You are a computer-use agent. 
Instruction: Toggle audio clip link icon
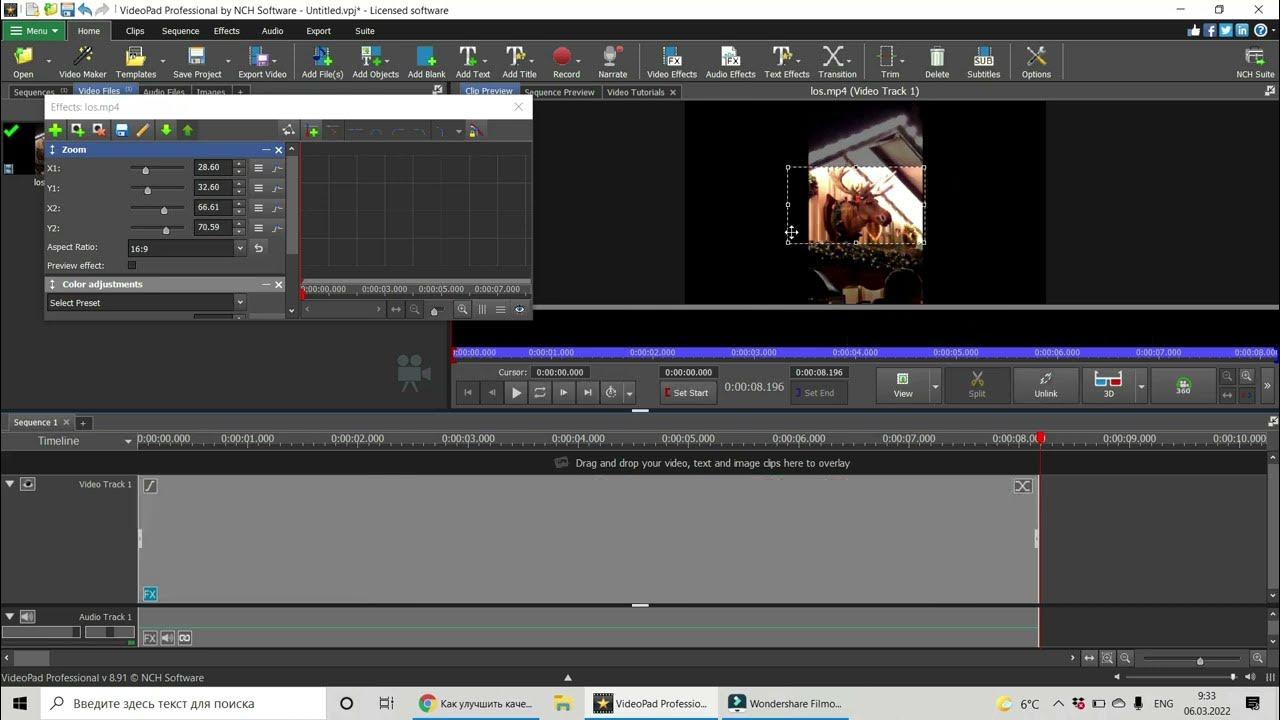tap(184, 638)
